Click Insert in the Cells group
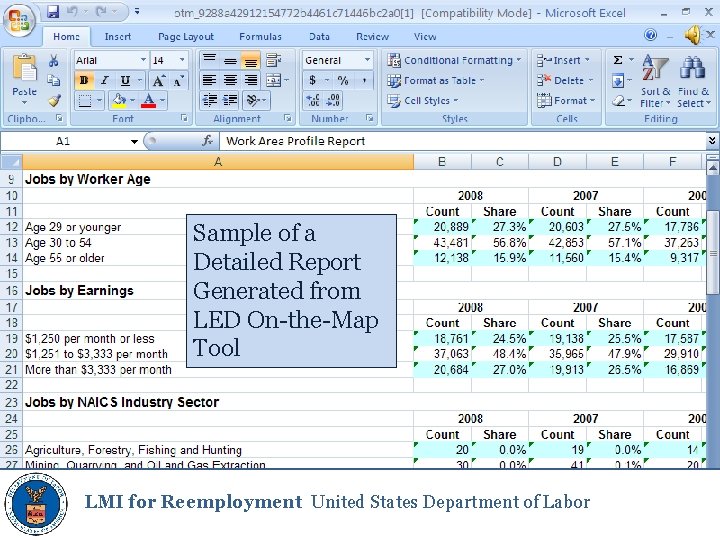 pos(563,60)
